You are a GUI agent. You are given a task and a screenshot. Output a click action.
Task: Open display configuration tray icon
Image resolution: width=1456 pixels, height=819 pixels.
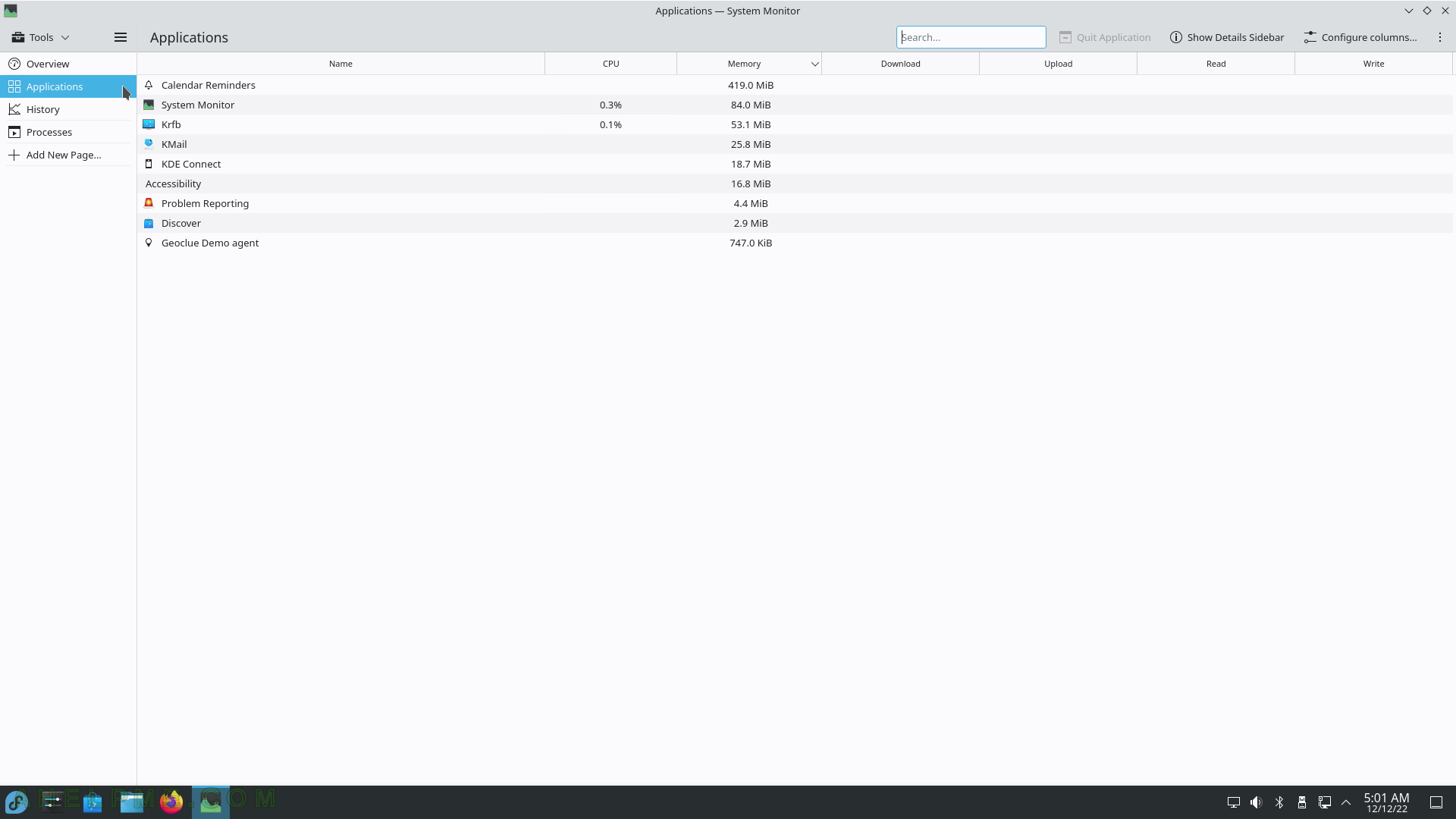coord(1234,802)
